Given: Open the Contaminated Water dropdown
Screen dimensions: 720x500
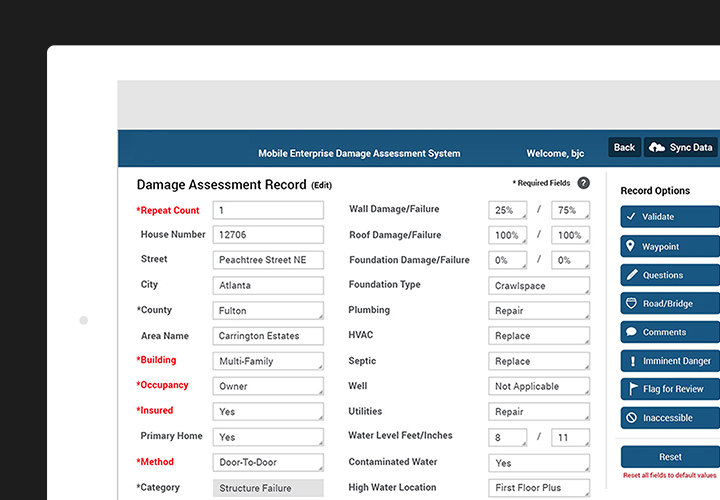Looking at the screenshot, I should [539, 463].
